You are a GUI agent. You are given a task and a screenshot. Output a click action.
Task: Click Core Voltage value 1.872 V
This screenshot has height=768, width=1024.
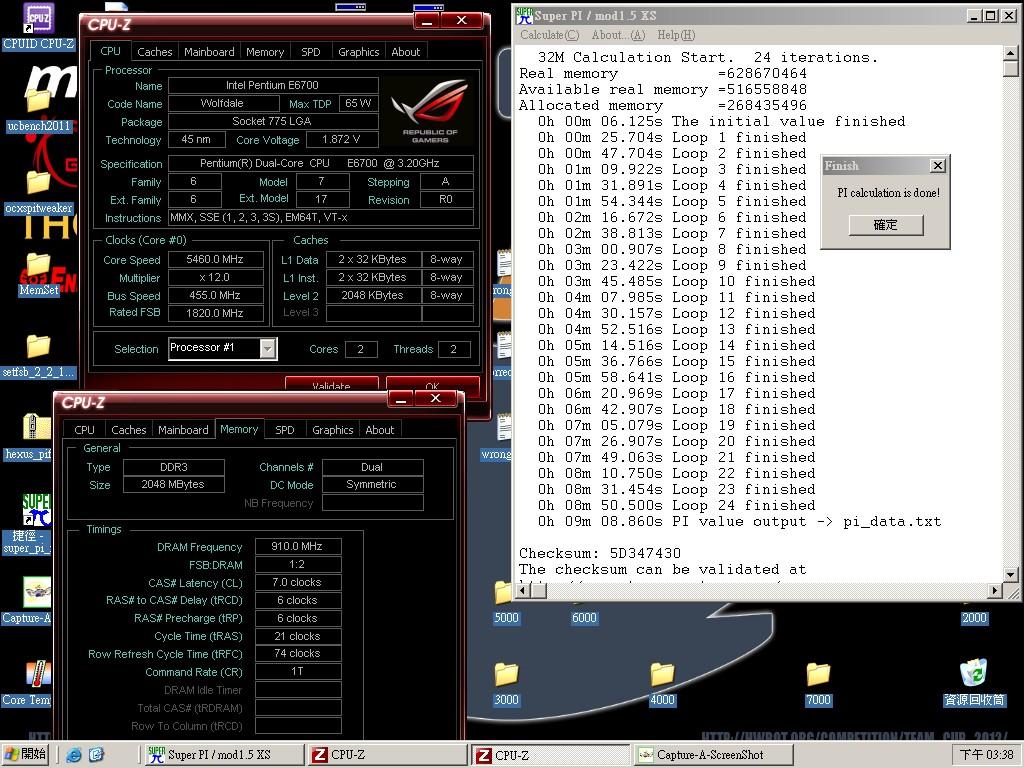point(341,140)
